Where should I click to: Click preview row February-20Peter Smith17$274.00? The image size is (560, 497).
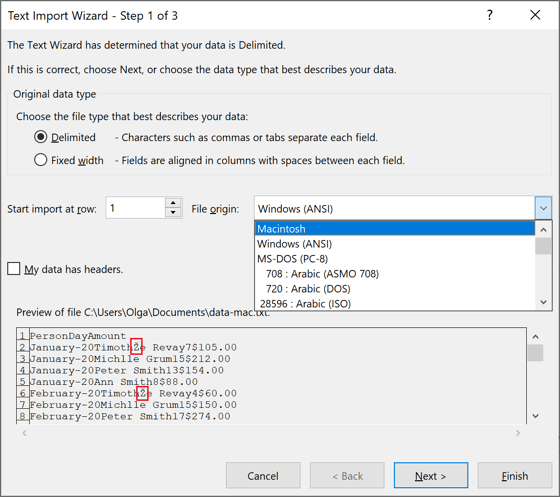pyautogui.click(x=130, y=416)
